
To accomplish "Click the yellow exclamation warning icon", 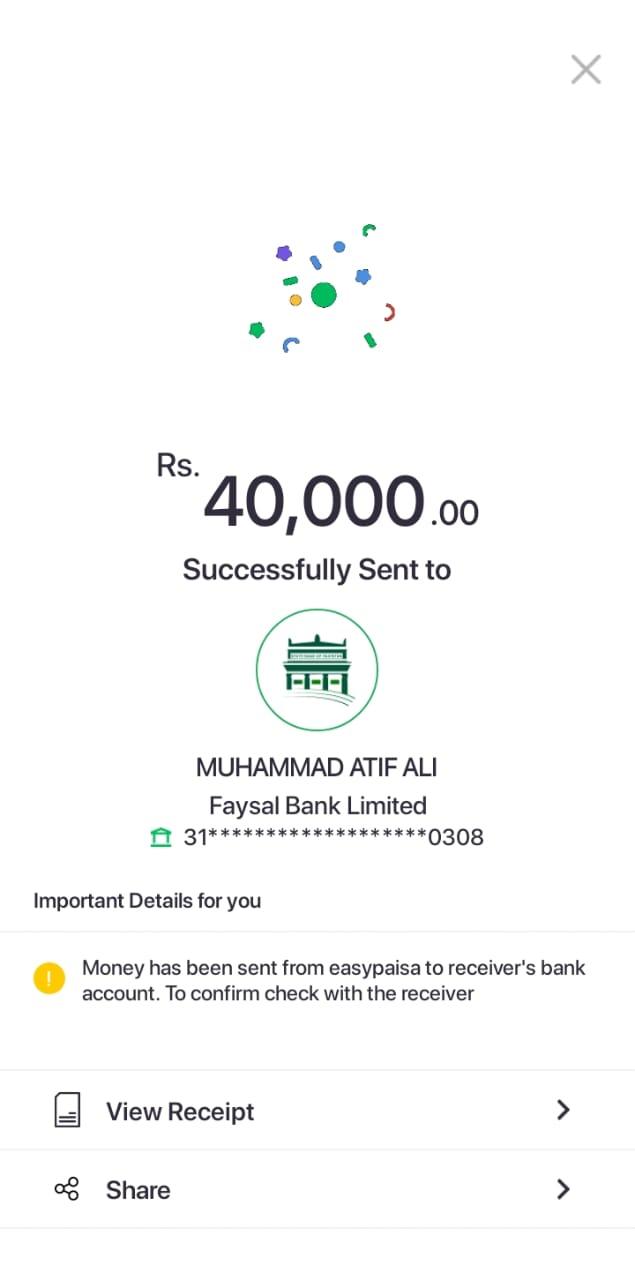I will pyautogui.click(x=49, y=978).
